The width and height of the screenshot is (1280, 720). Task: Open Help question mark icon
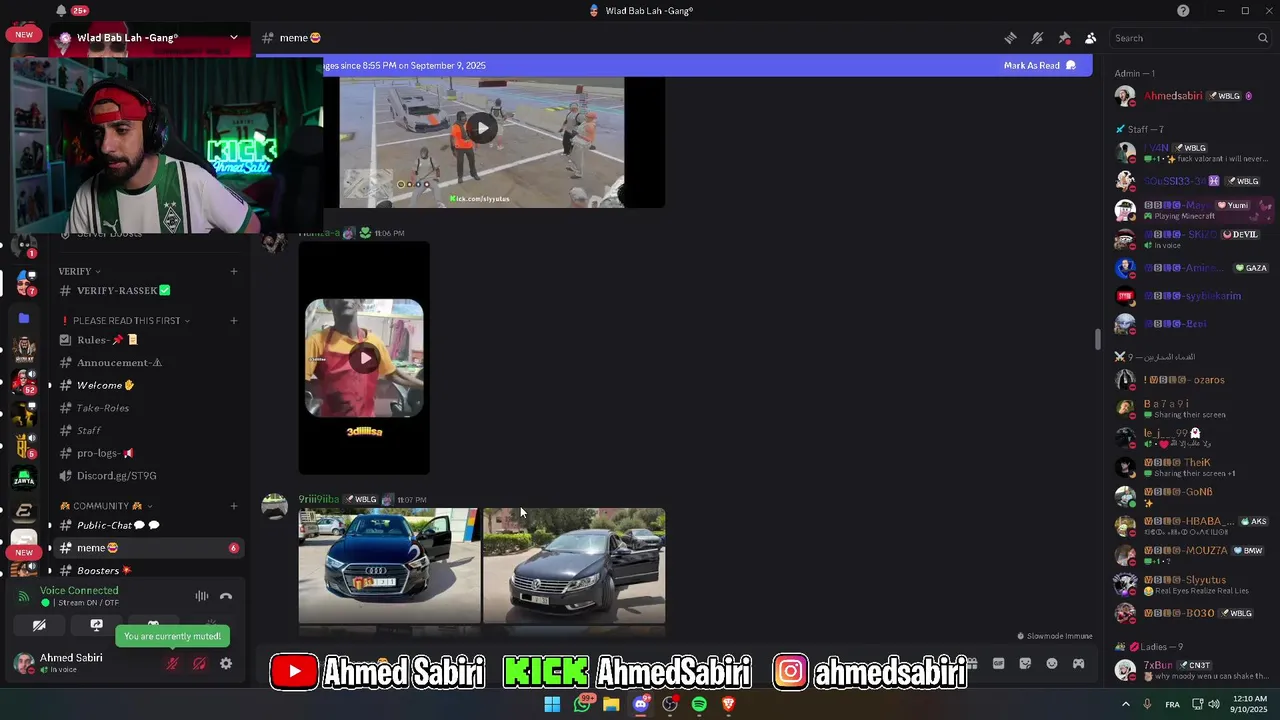point(1183,10)
